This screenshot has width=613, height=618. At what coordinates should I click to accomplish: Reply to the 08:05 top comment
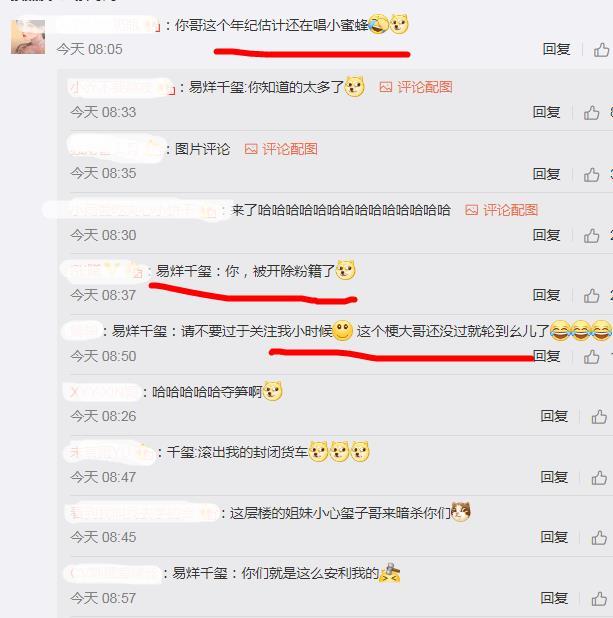point(556,49)
